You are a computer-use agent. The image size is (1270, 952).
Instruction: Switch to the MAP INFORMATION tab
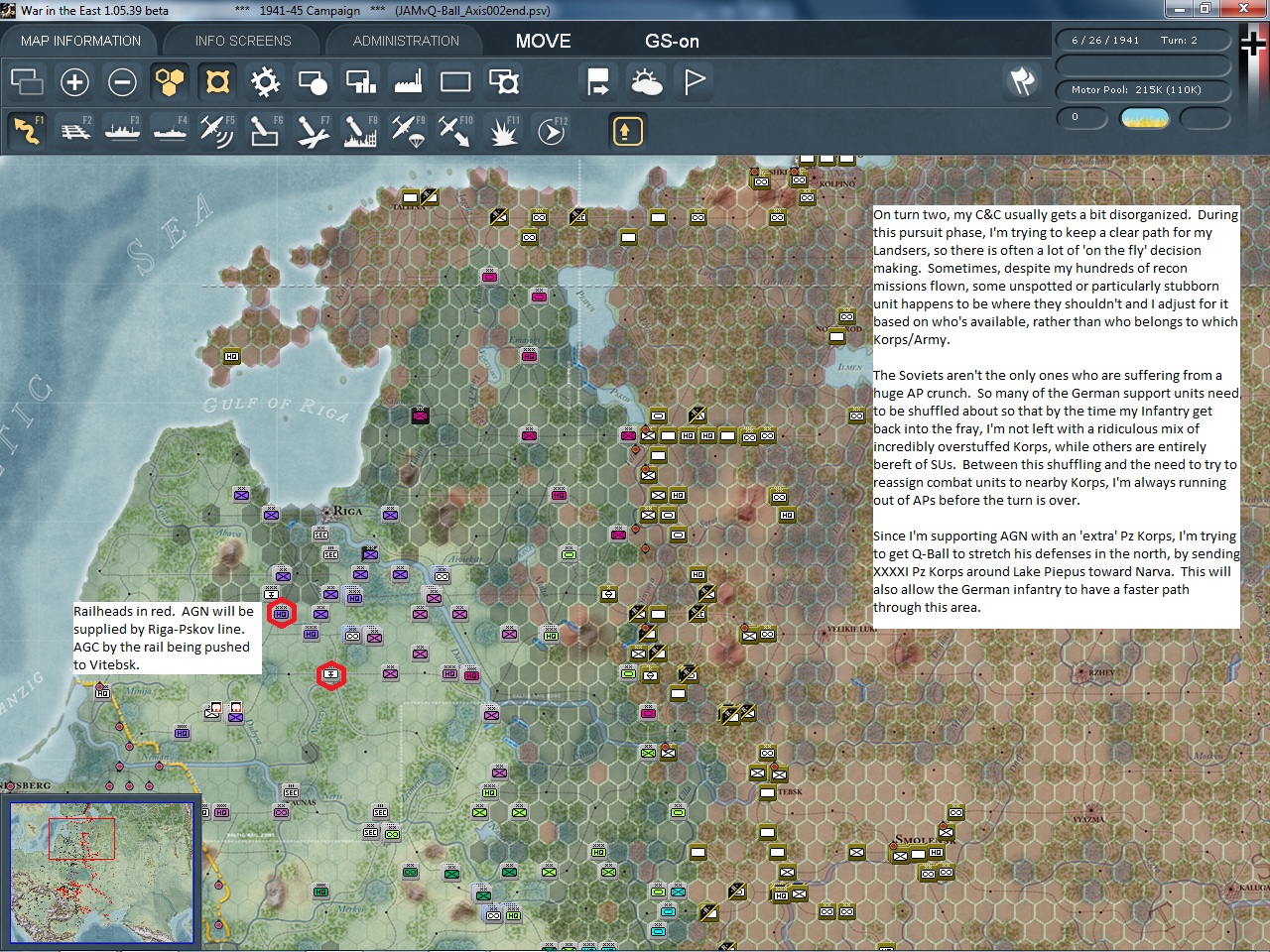coord(80,41)
